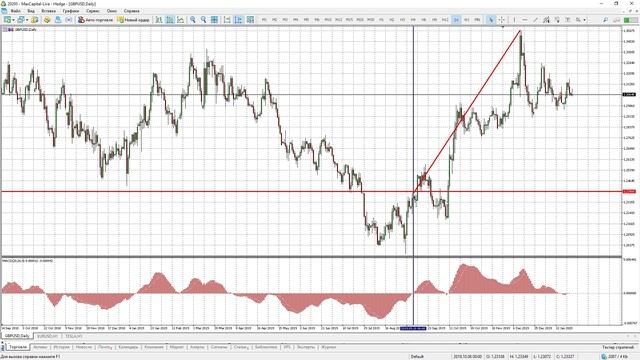Click the highlighted date on time axis
This screenshot has height=360, width=640.
[x=413, y=328]
